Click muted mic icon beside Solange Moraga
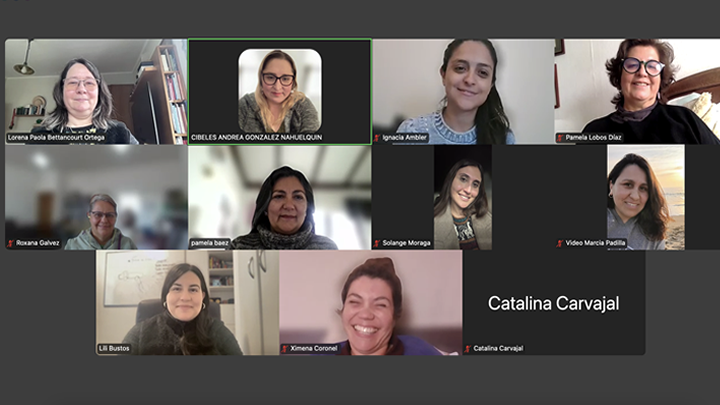 377,243
